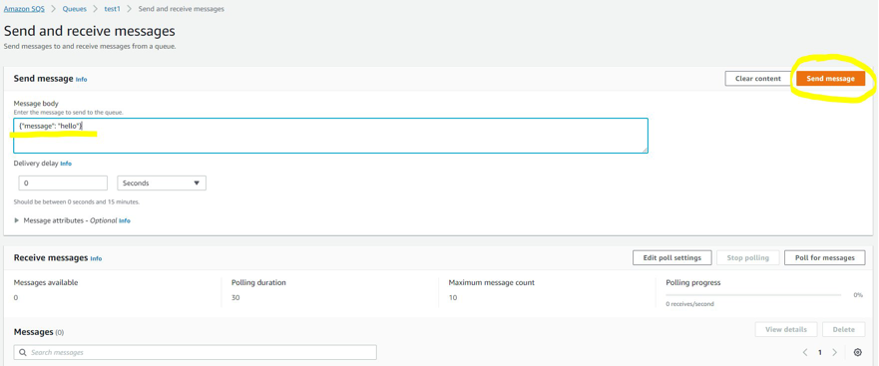The width and height of the screenshot is (879, 366).
Task: Select page number 1 in pagination
Action: click(820, 353)
